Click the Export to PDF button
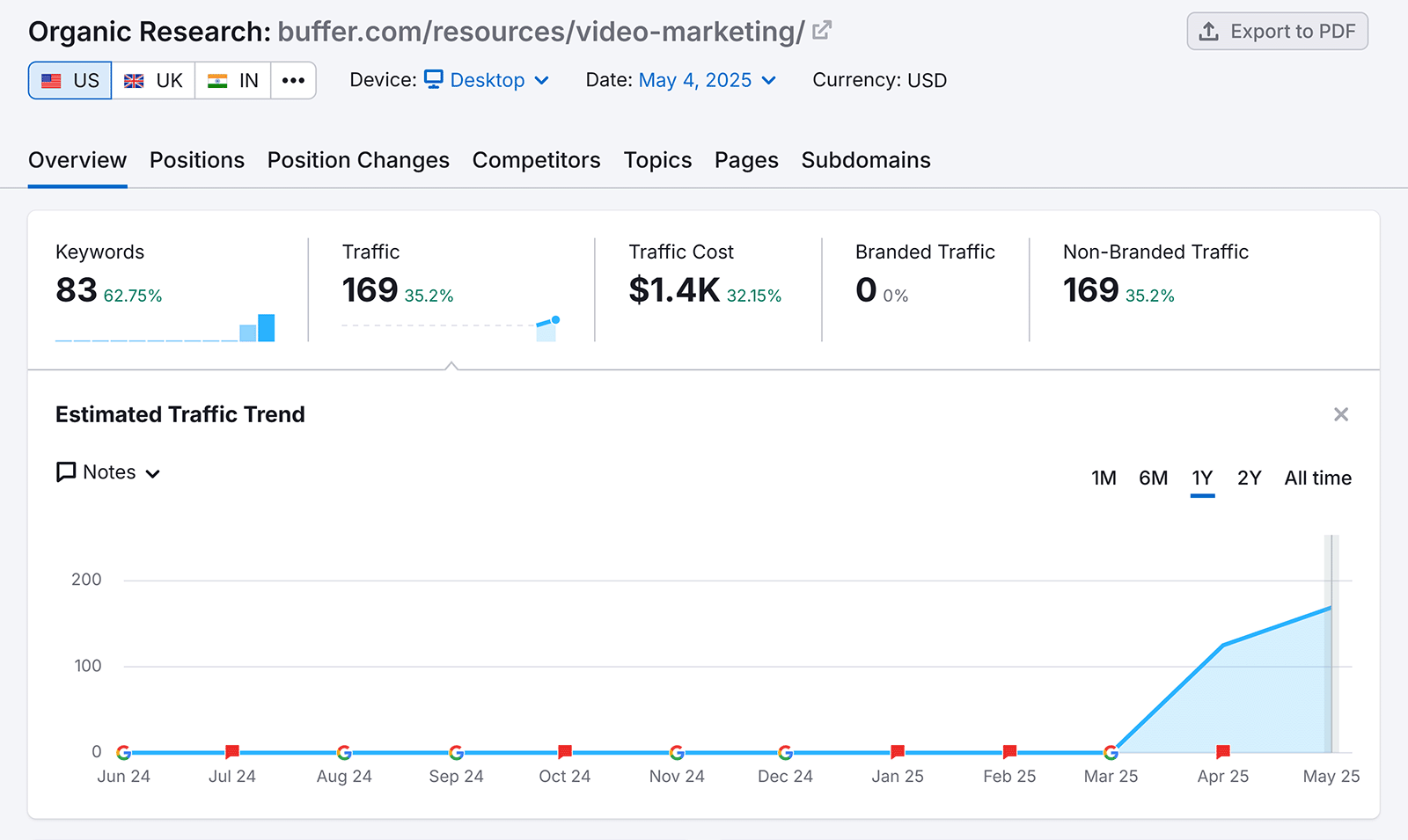The height and width of the screenshot is (840, 1408). click(1277, 31)
